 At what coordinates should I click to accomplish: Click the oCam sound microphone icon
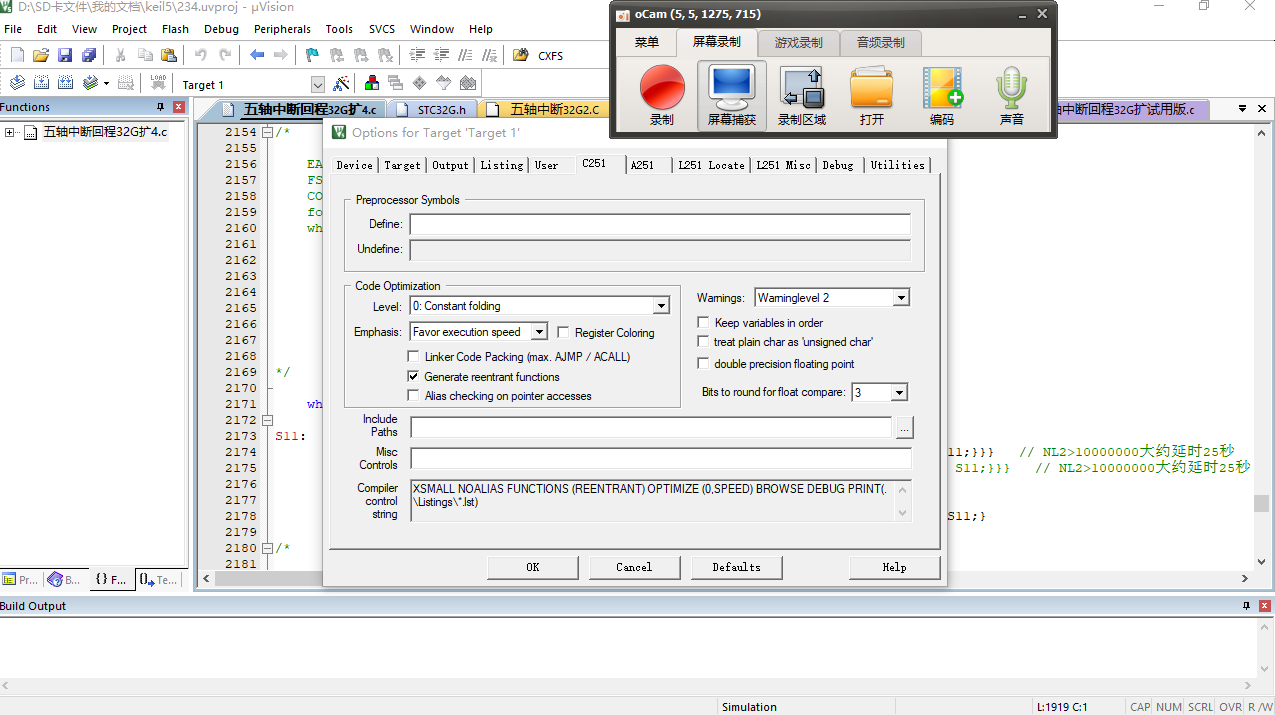(x=1012, y=96)
